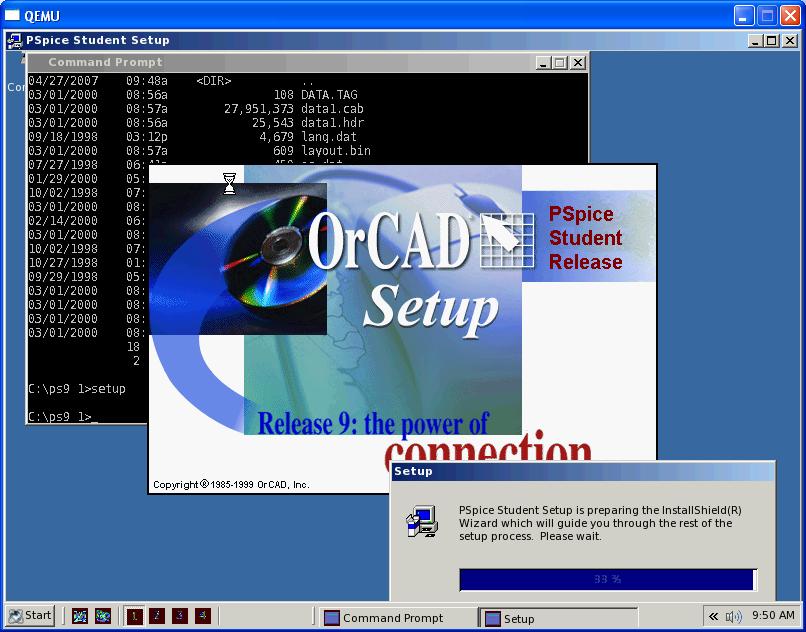Select Setup taskbar button
The height and width of the screenshot is (632, 806).
coord(558,618)
